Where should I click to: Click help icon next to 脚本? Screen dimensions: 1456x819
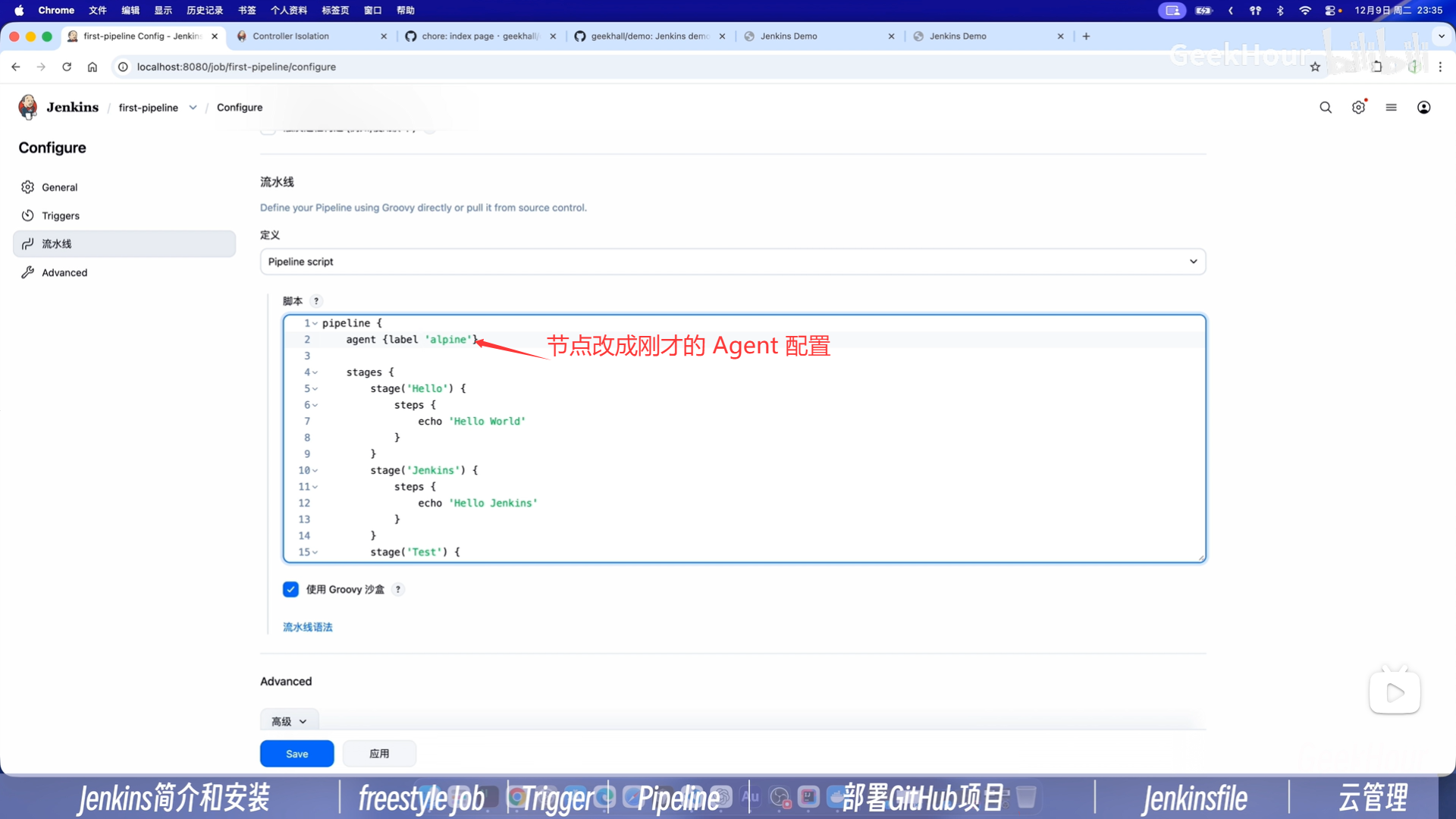click(x=316, y=301)
